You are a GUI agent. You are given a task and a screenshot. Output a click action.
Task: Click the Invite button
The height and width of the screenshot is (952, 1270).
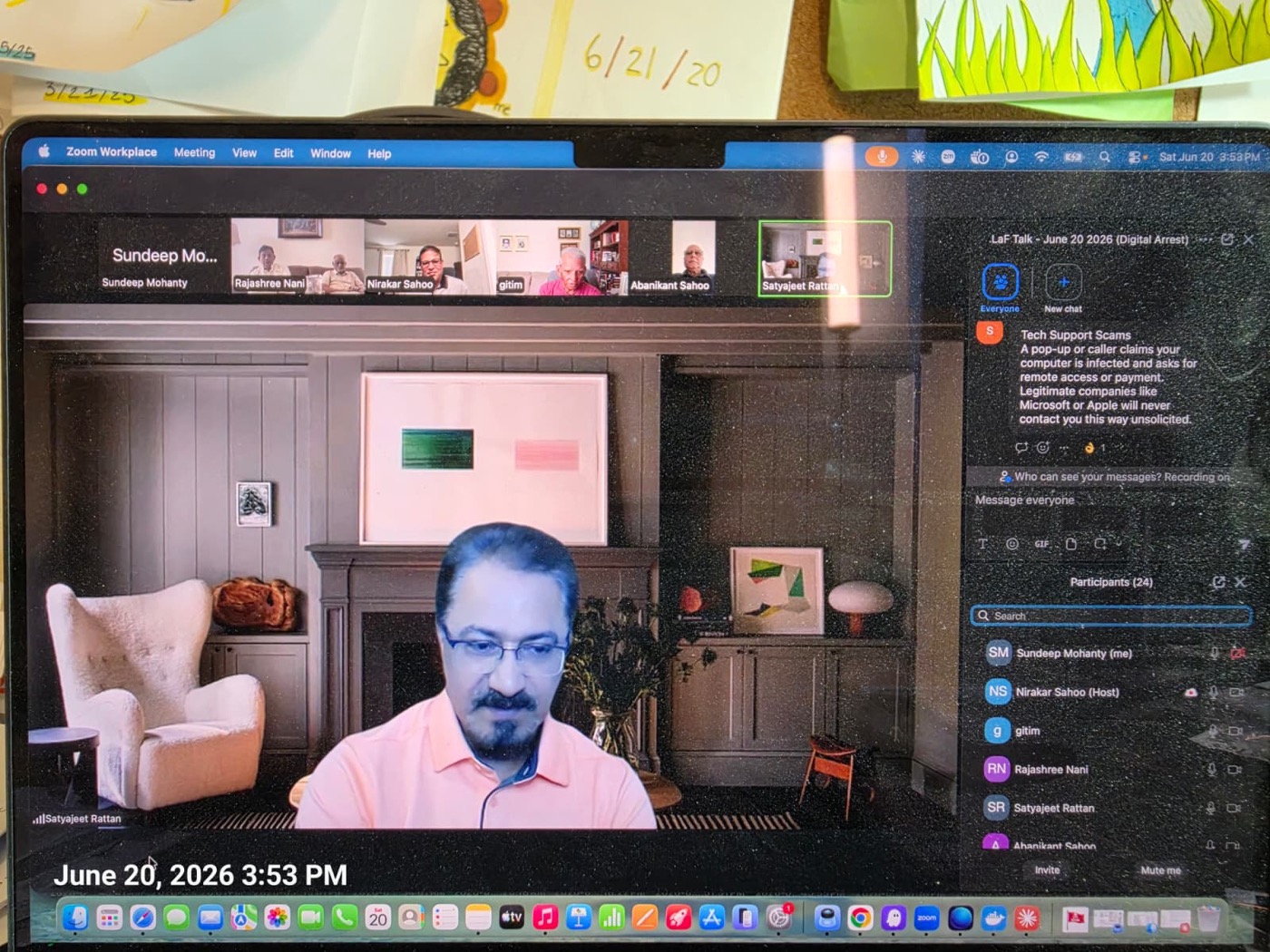tap(1047, 870)
